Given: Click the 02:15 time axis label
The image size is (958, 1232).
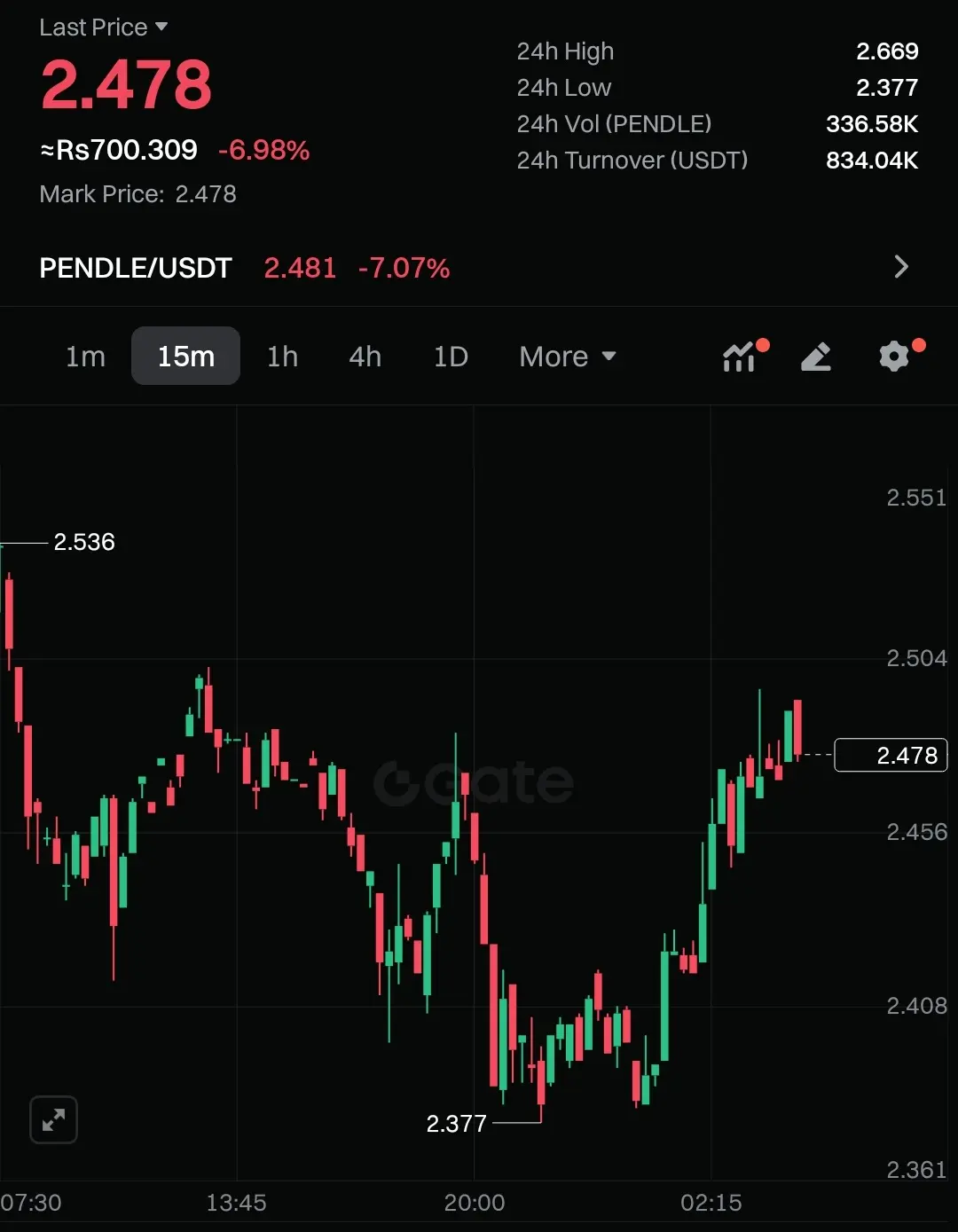Looking at the screenshot, I should [x=711, y=1204].
